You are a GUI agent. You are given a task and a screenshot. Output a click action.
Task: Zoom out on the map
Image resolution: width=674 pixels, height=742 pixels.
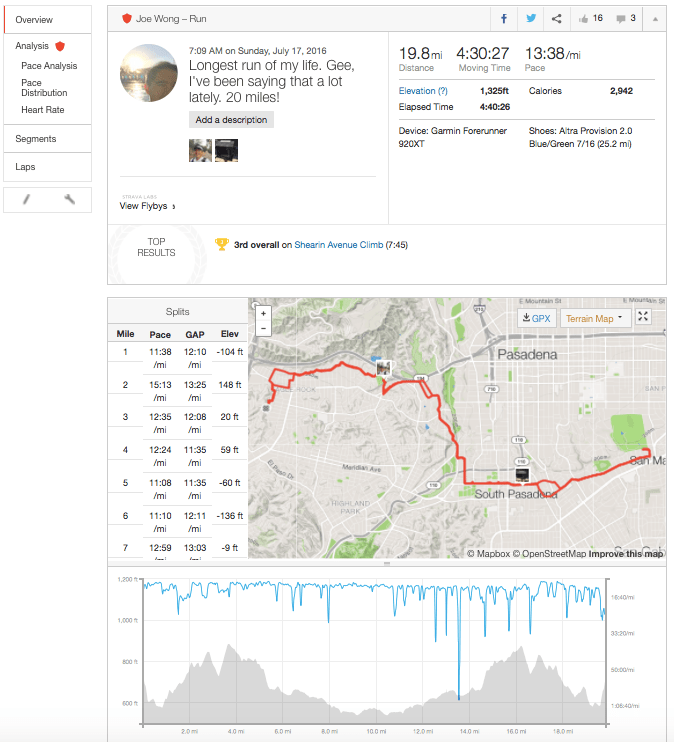click(x=263, y=327)
